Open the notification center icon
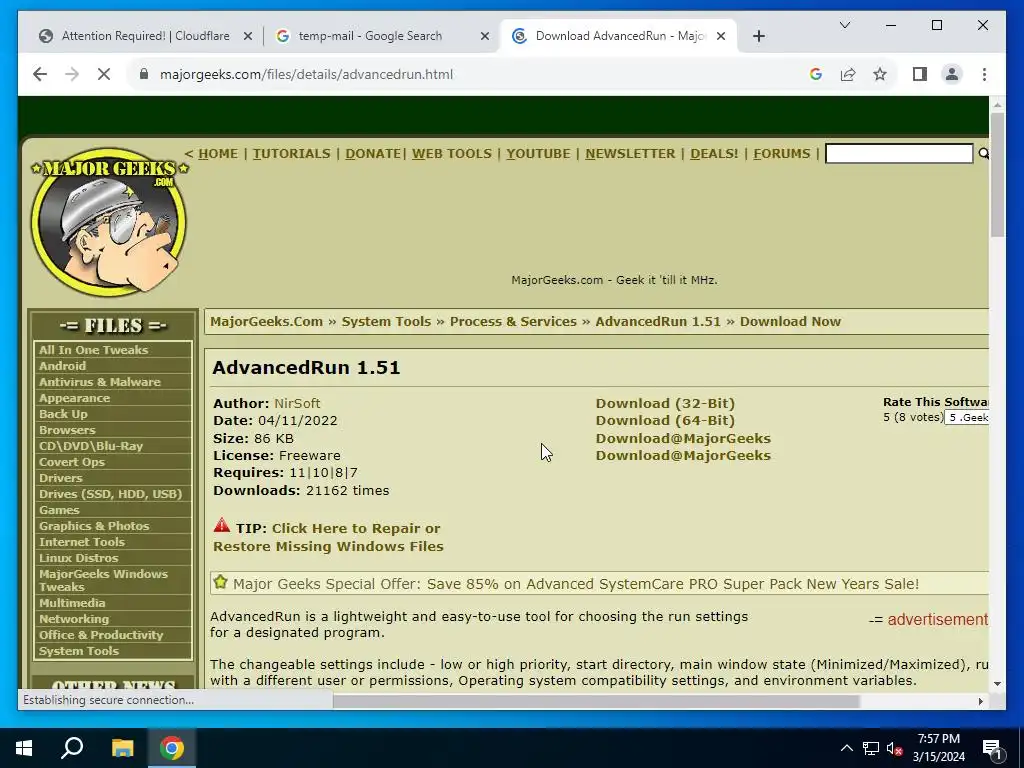 pos(992,748)
